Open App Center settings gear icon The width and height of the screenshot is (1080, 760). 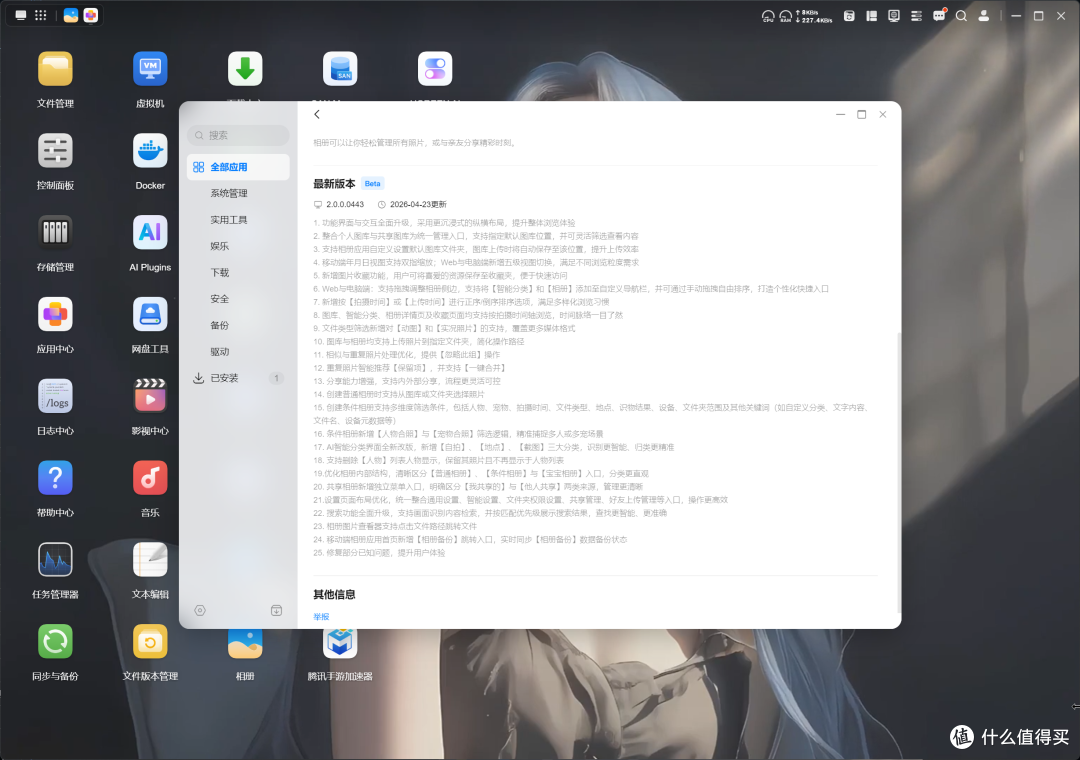[200, 610]
